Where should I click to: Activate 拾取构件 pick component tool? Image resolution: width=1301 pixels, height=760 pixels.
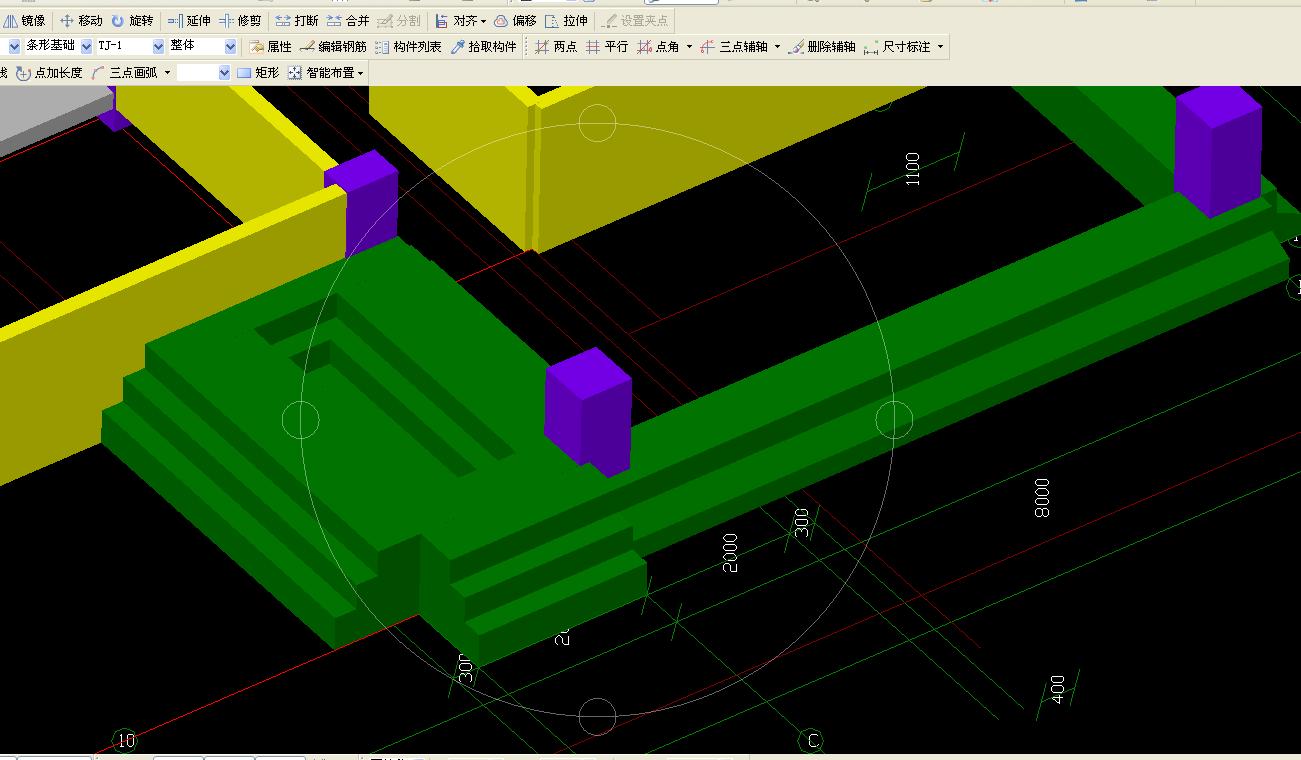pyautogui.click(x=484, y=46)
